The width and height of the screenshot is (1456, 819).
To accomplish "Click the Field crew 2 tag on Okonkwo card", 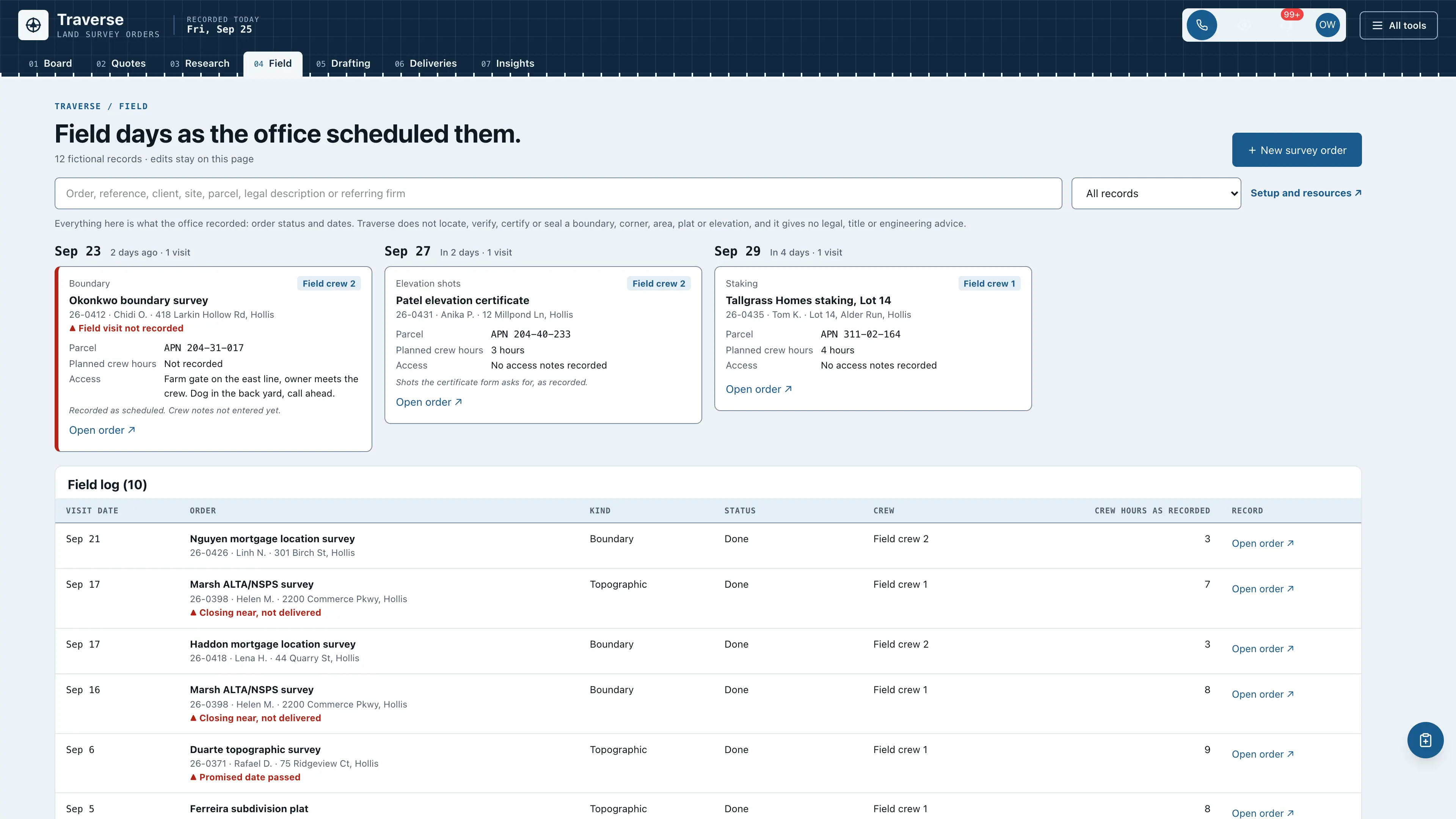I will [329, 284].
